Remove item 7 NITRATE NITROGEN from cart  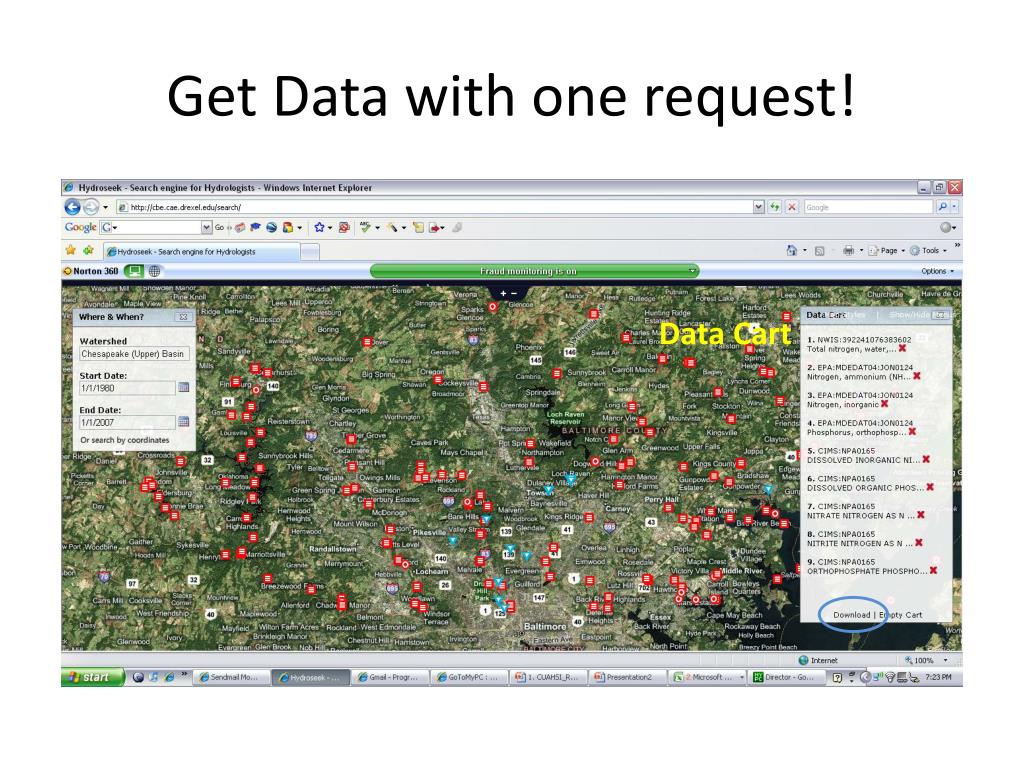921,515
